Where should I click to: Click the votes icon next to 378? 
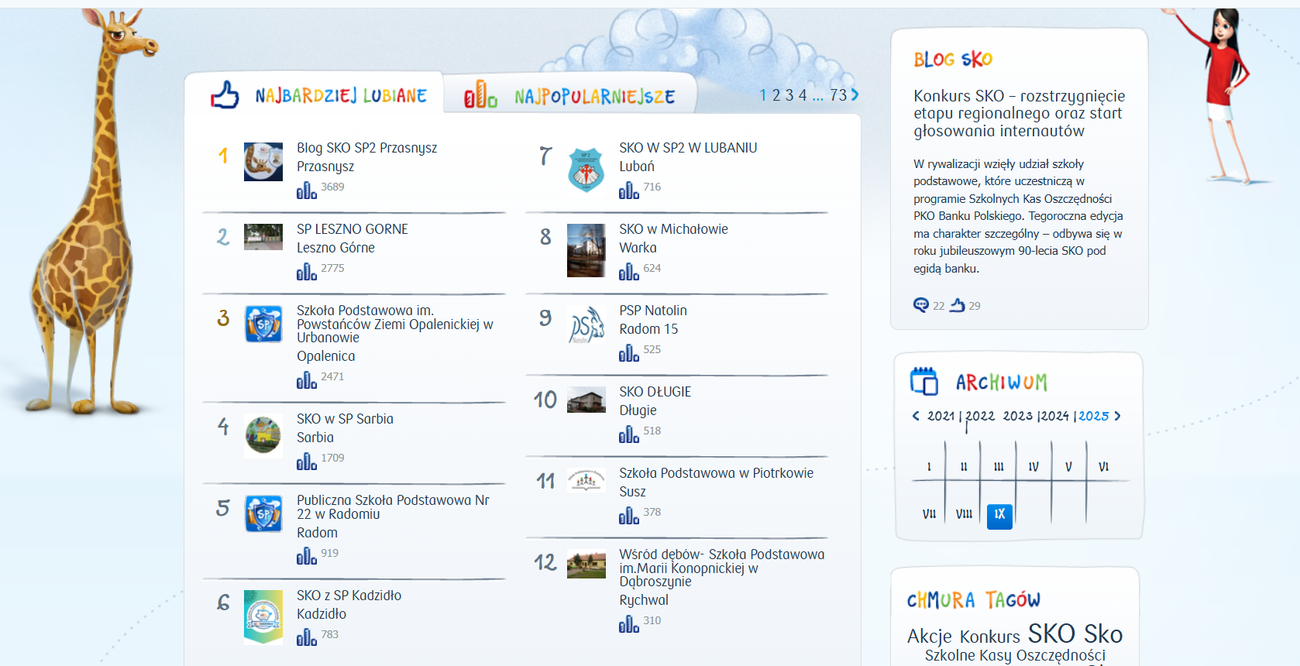pyautogui.click(x=629, y=515)
